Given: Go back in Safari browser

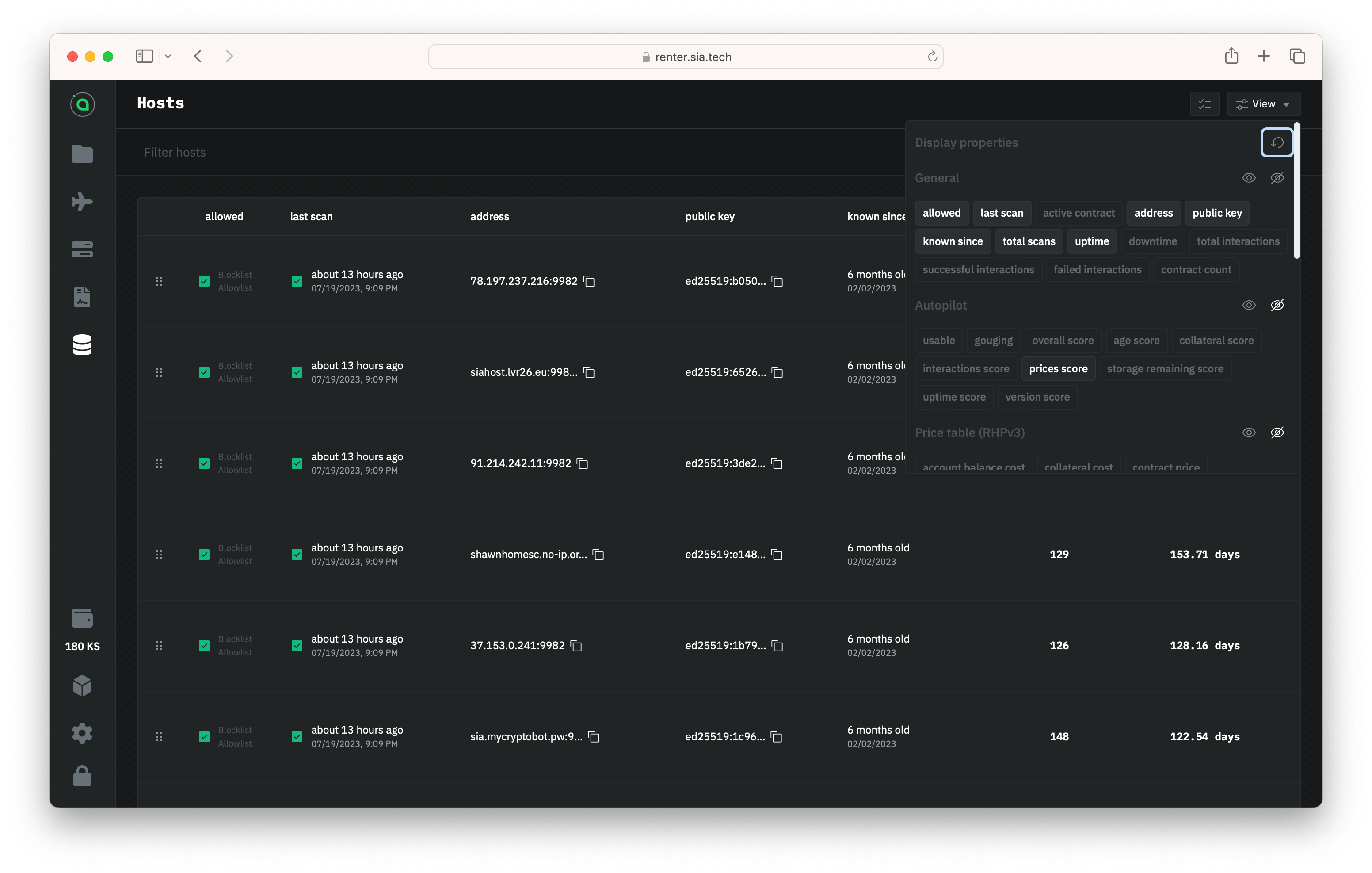Looking at the screenshot, I should tap(198, 57).
